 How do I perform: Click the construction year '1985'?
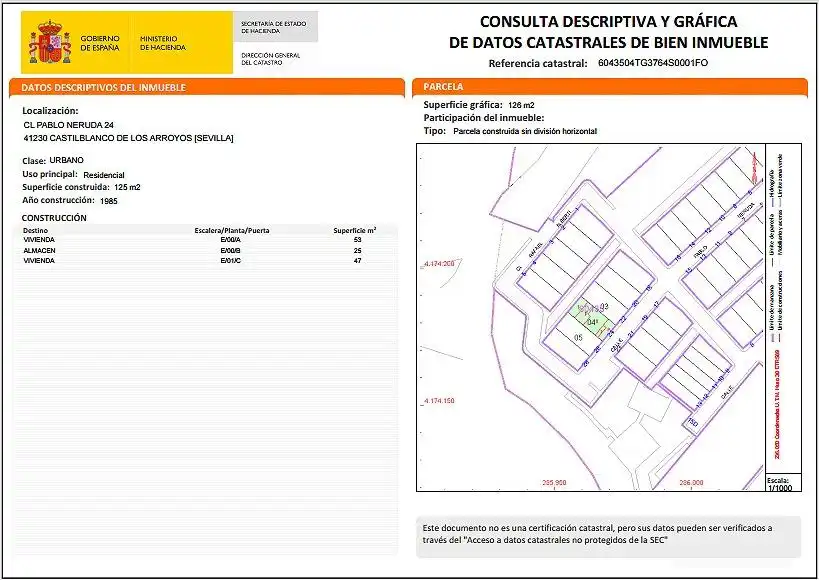(109, 201)
